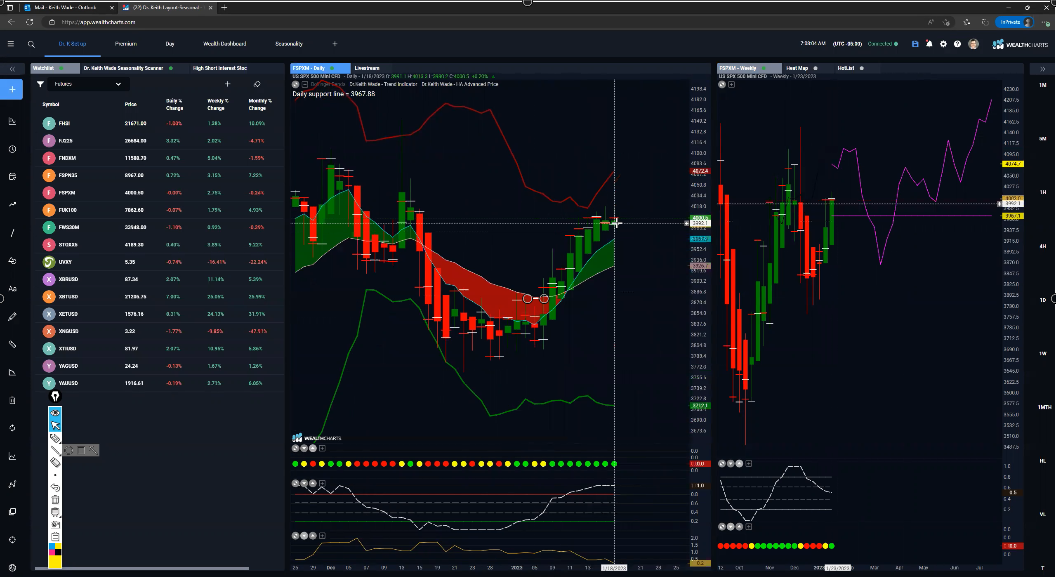This screenshot has width=1056, height=577.
Task: Open the High Short Interest Stocks tab
Action: pos(220,68)
